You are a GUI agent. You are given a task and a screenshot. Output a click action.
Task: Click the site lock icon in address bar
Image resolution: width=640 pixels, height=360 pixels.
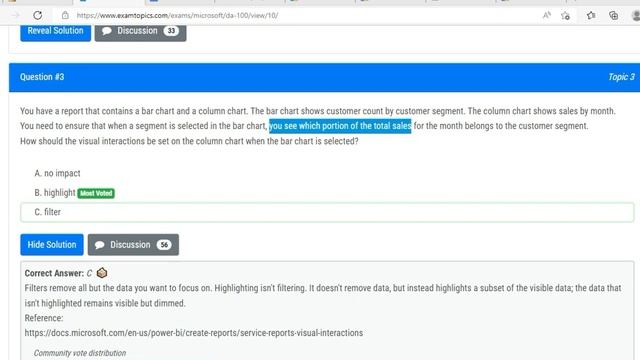pos(65,16)
